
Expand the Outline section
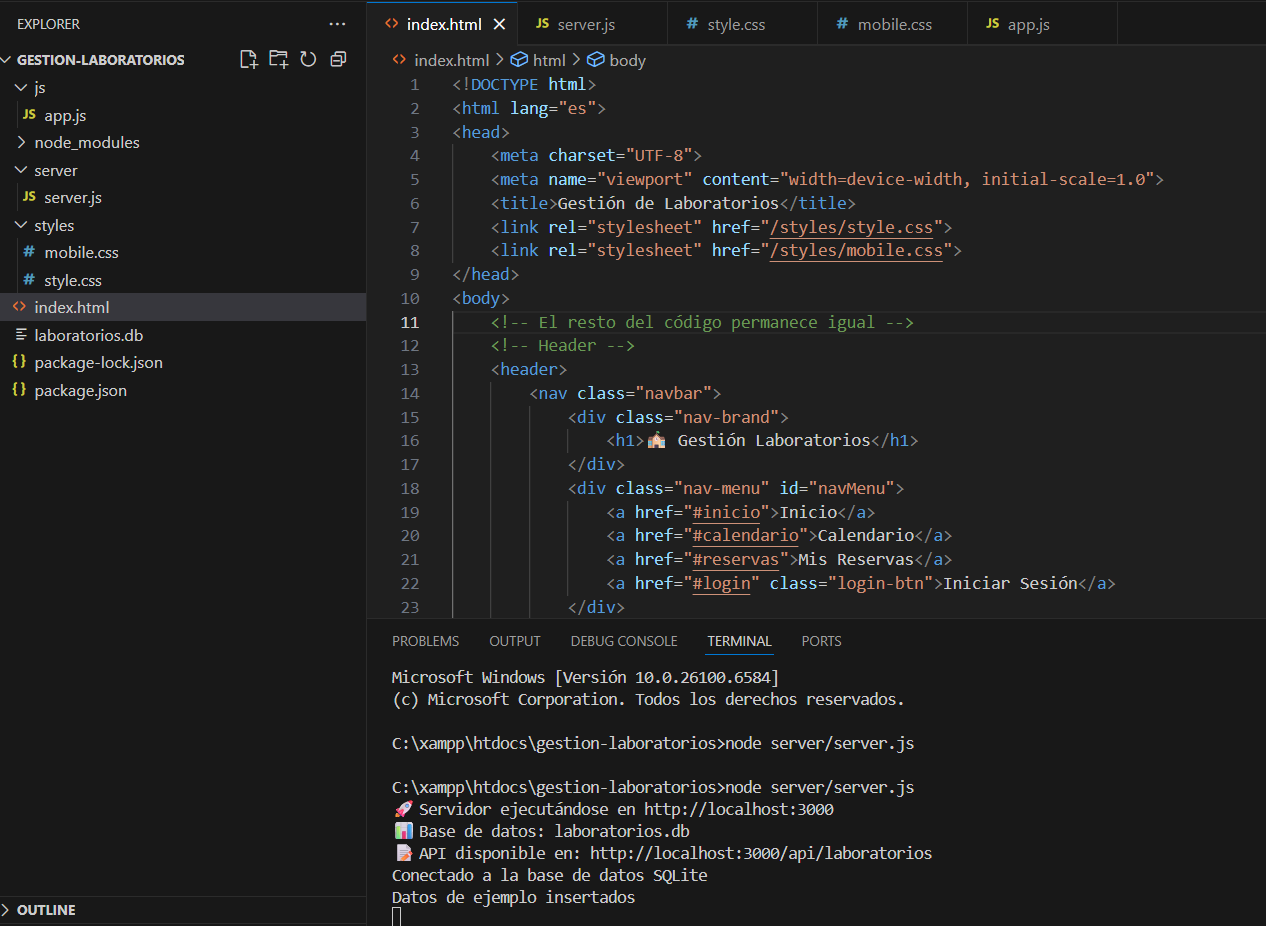point(46,910)
